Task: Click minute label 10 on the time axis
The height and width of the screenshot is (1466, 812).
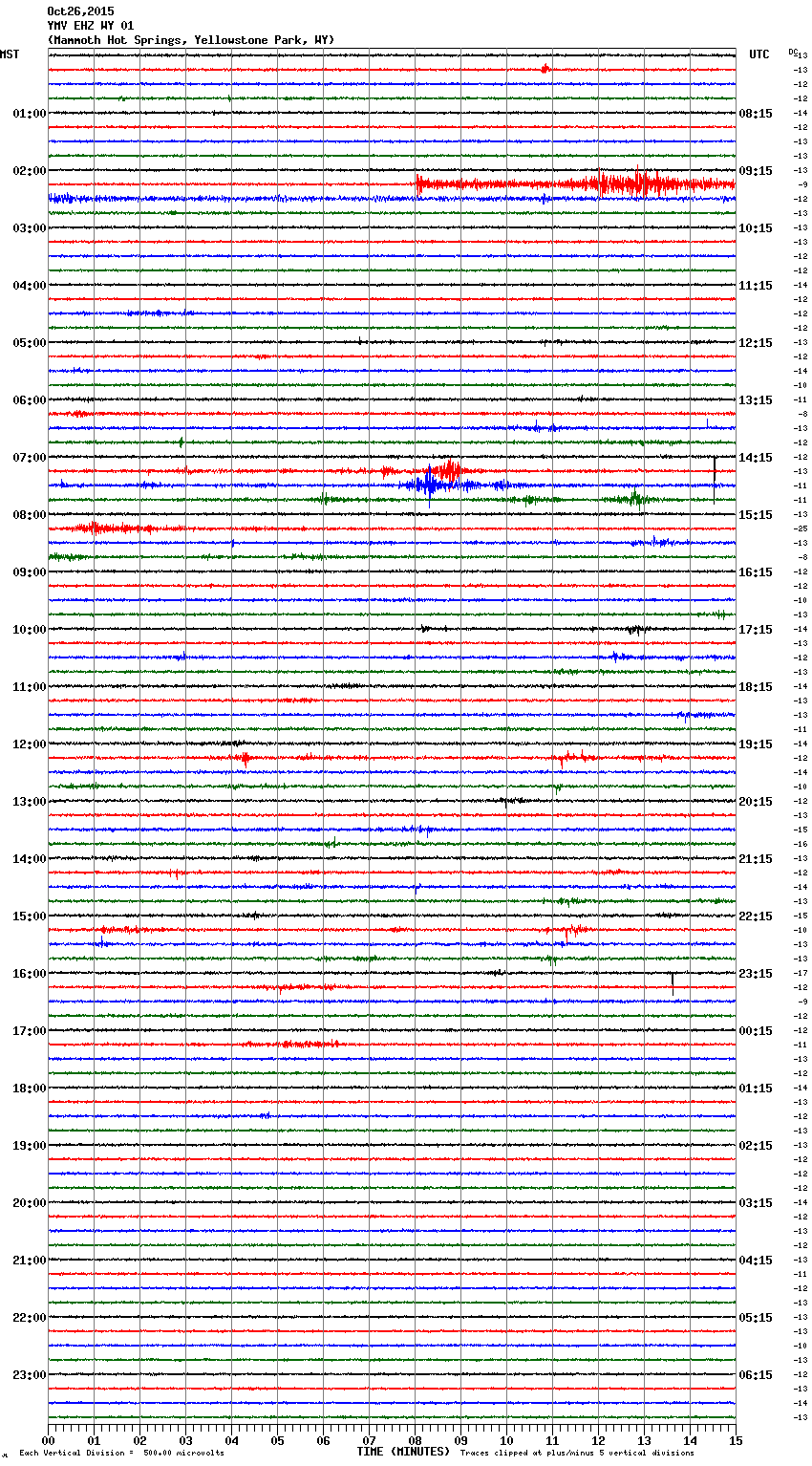Action: tap(507, 1440)
